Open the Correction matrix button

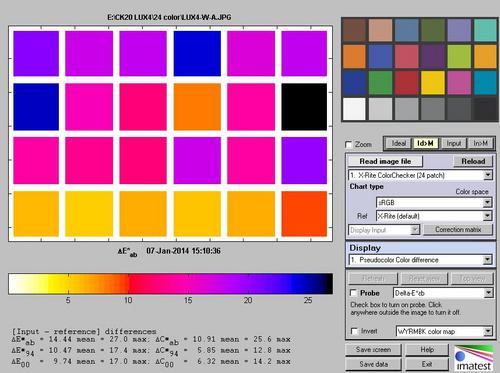458,230
